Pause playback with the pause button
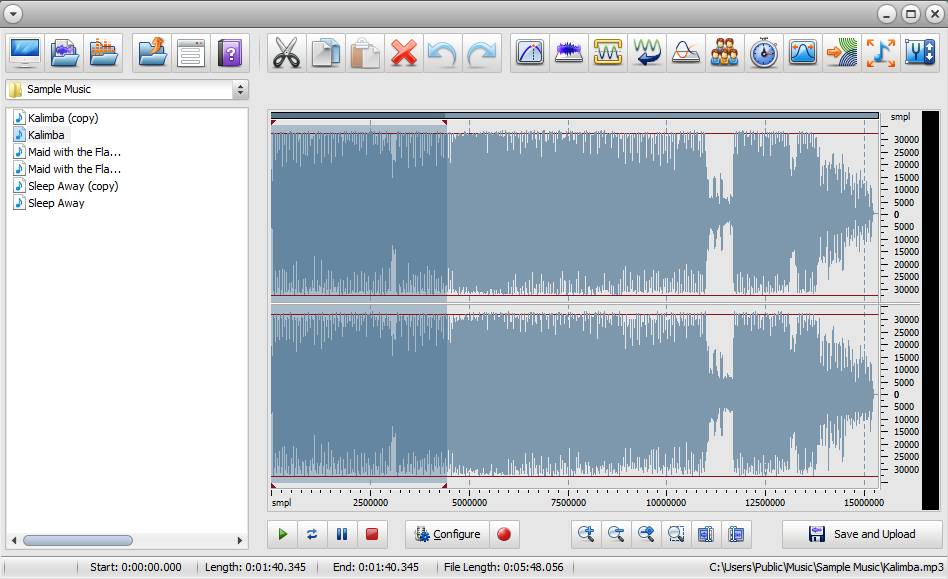Image resolution: width=948 pixels, height=579 pixels. 342,534
